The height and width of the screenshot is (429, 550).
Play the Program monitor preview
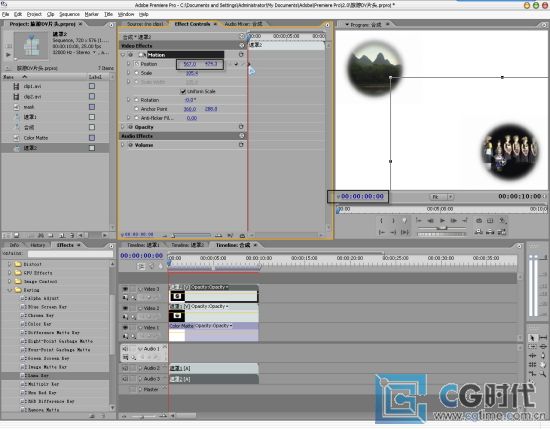[442, 221]
